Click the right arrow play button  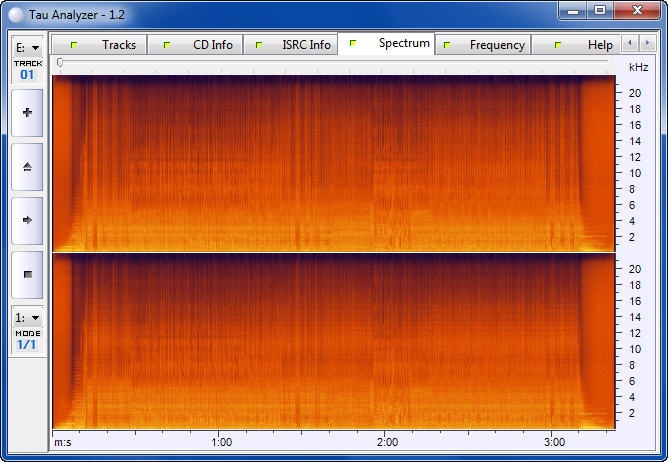[27, 220]
